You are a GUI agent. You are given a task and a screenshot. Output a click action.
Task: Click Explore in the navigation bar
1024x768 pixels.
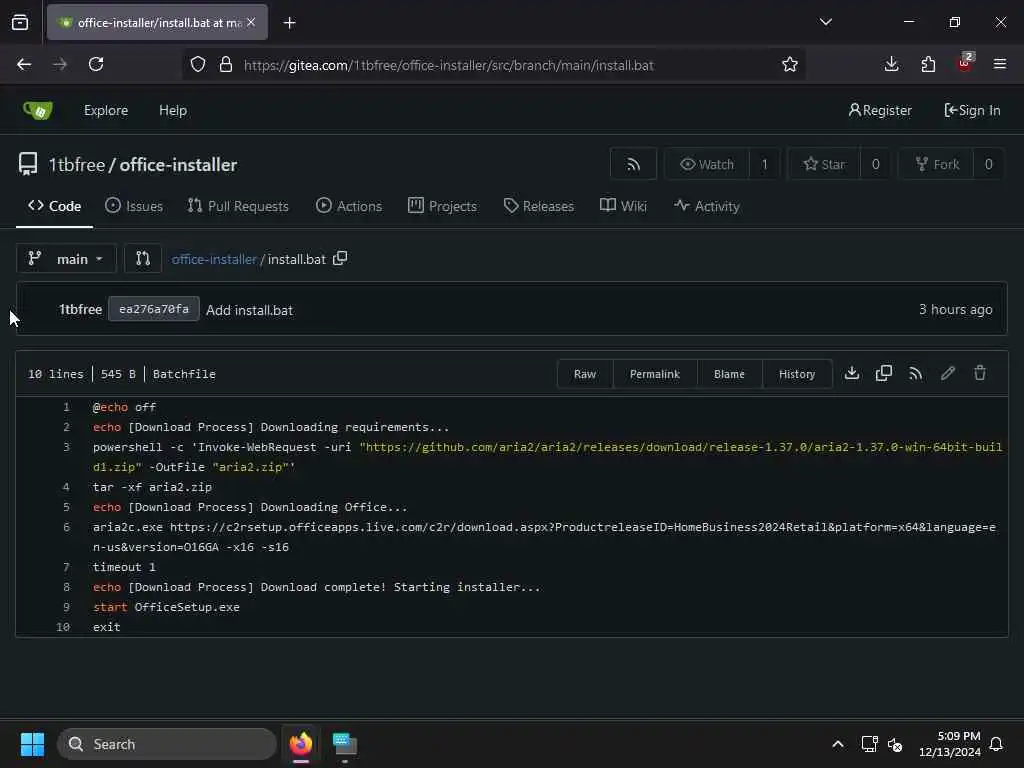click(x=106, y=110)
